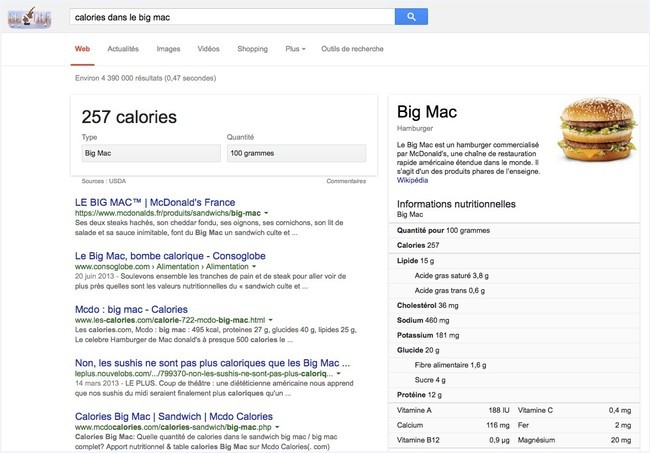Select the Web tab
650x453 pixels.
(82, 49)
